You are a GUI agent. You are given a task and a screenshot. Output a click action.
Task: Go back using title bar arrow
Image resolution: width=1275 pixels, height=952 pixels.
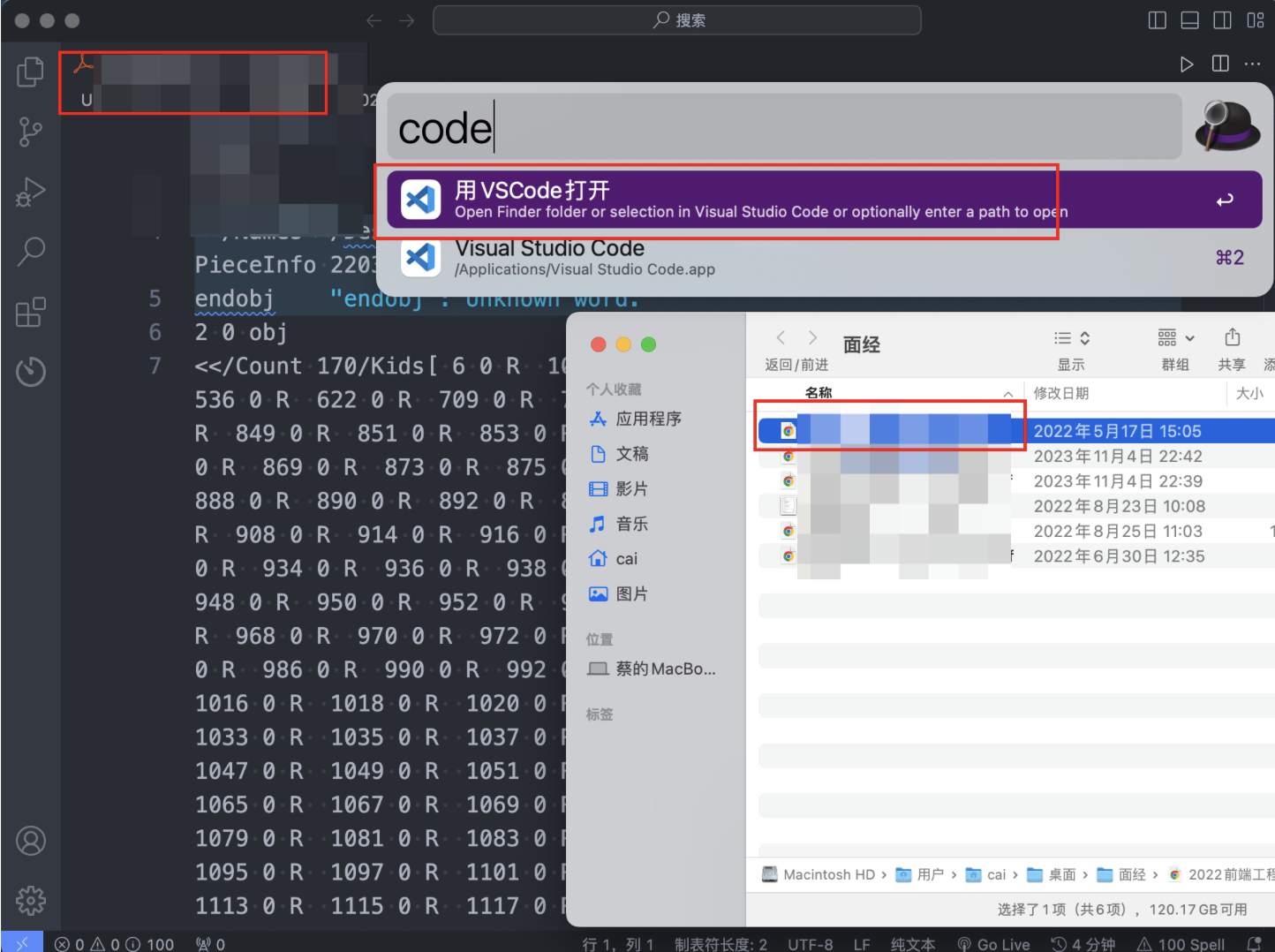tap(374, 20)
